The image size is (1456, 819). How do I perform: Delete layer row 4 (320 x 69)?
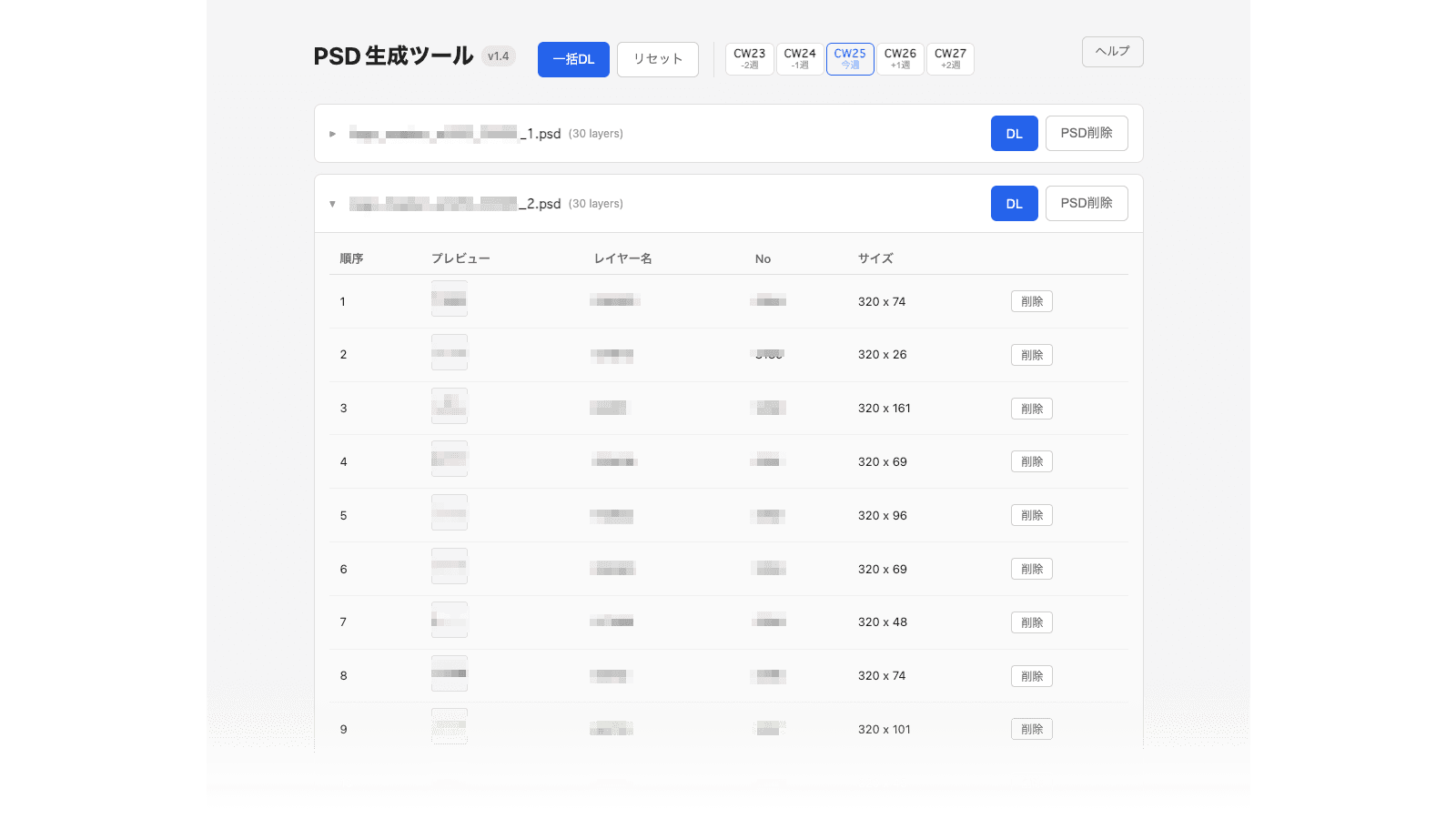(1032, 461)
